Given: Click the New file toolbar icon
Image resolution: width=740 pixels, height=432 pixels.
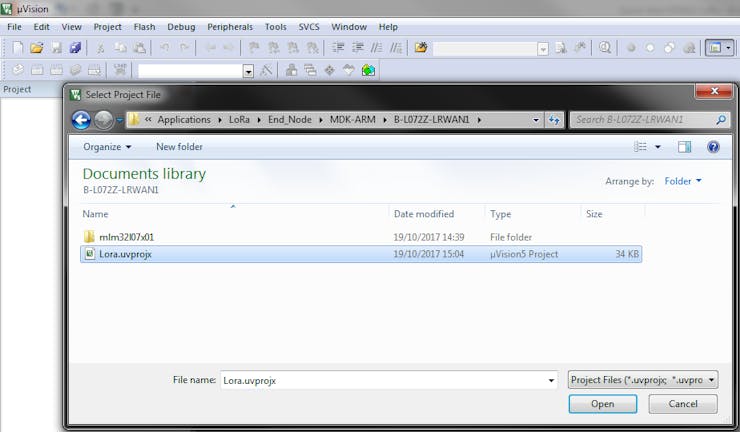Looking at the screenshot, I should [x=17, y=48].
